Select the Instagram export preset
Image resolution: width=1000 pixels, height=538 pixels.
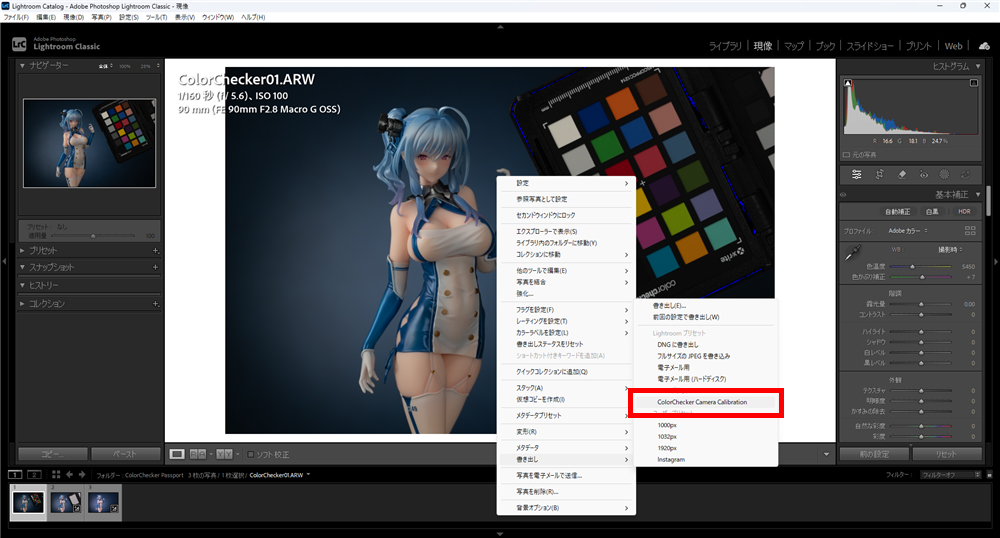coord(671,460)
